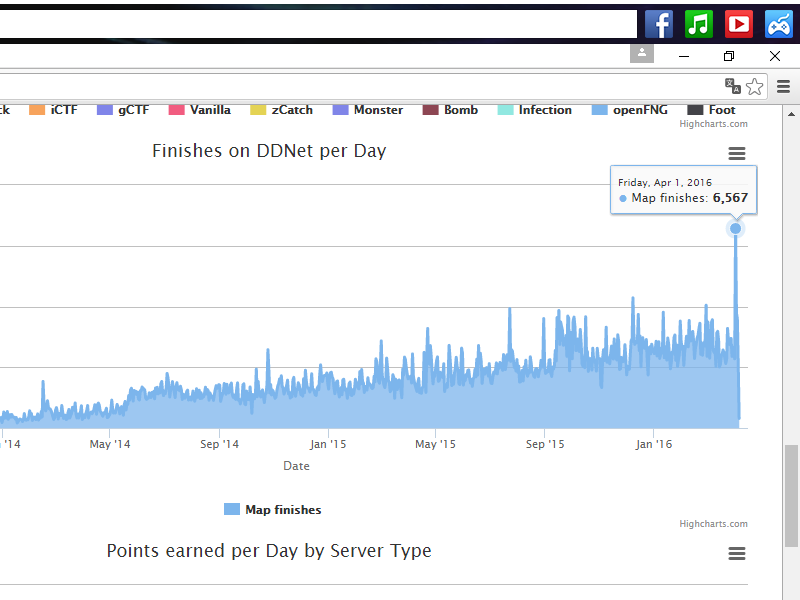Open the red YouTube shortcut icon
The image size is (800, 600).
[739, 23]
